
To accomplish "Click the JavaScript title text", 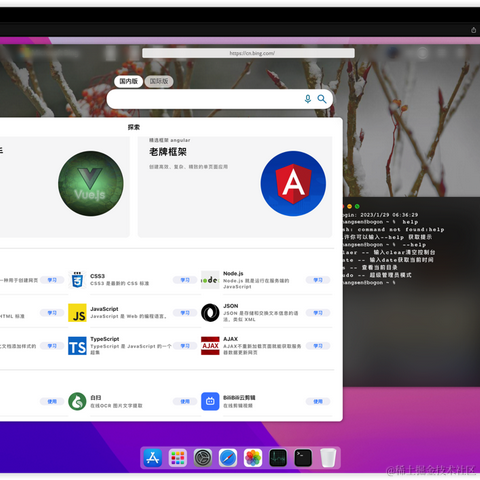I will click(104, 309).
